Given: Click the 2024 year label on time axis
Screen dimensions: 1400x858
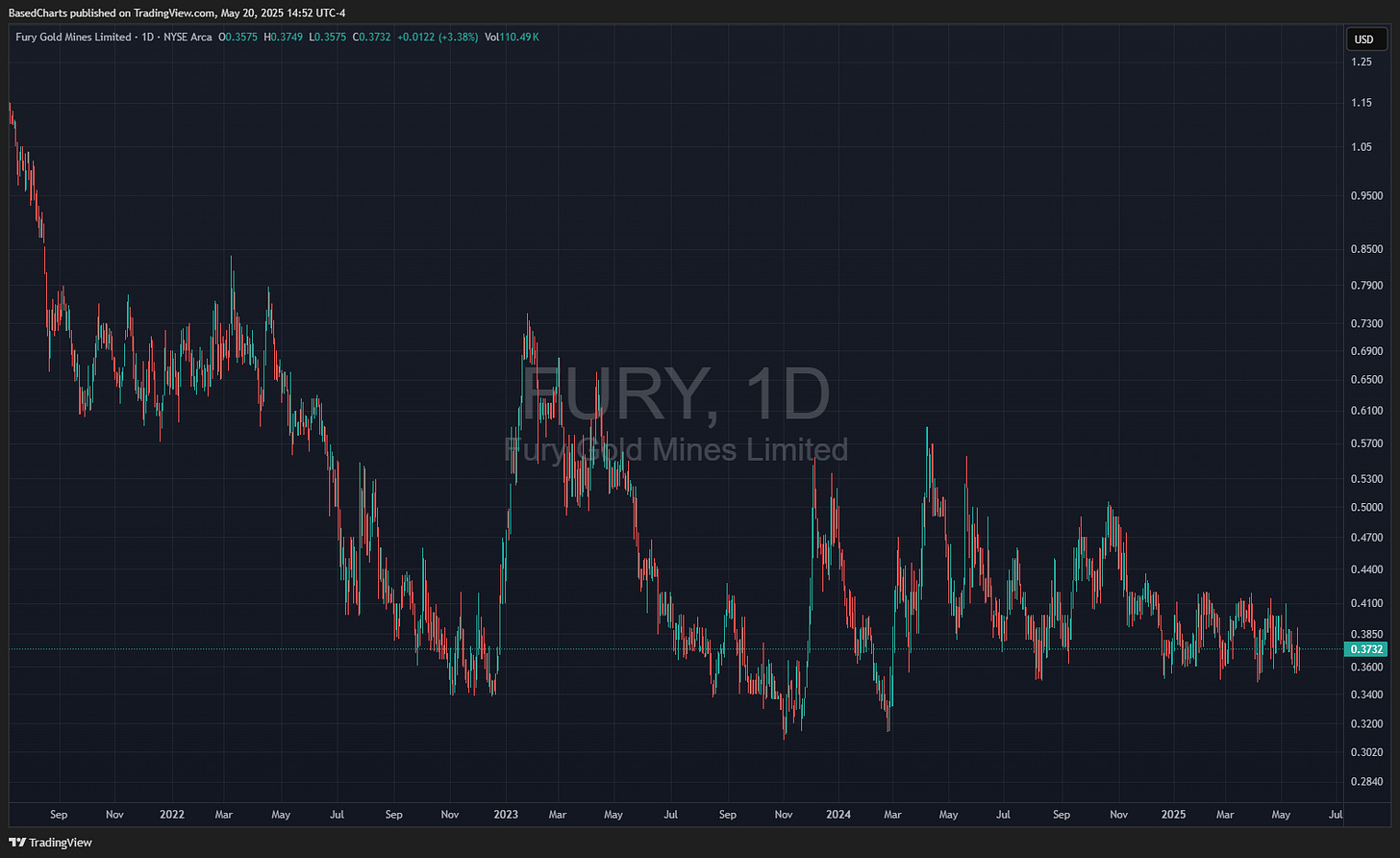Looking at the screenshot, I should point(838,814).
